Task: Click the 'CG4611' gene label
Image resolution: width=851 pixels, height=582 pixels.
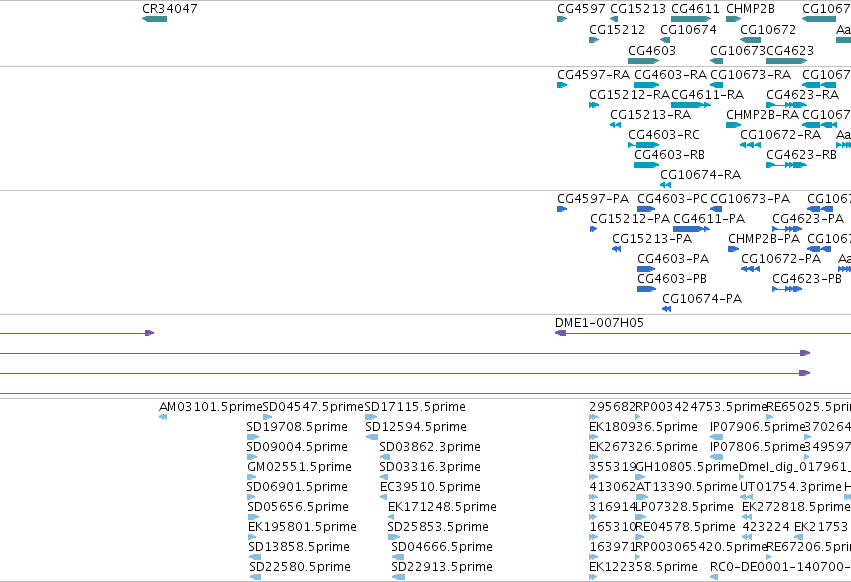Action: tap(695, 9)
